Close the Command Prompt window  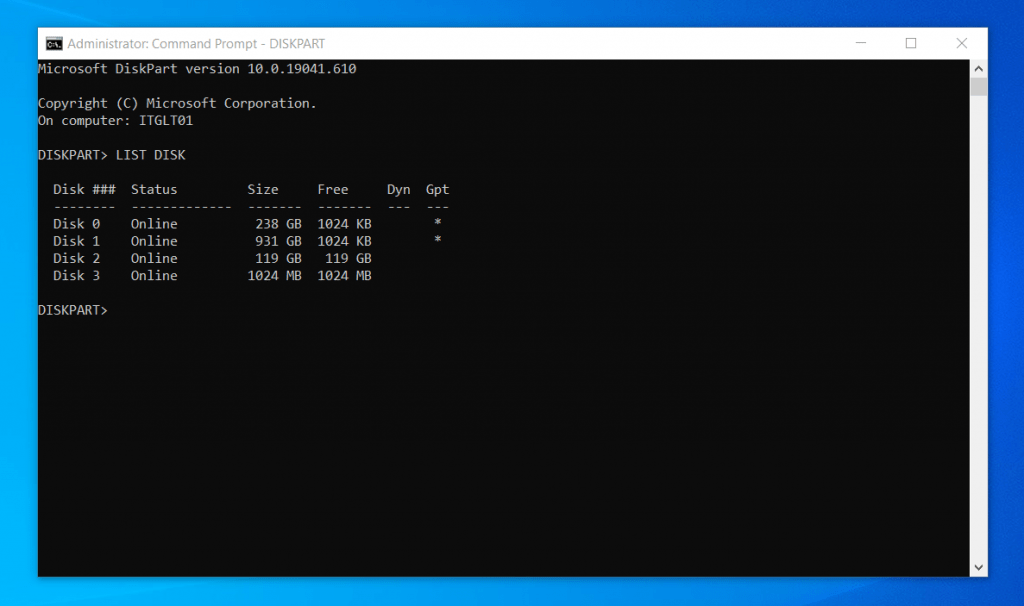962,43
